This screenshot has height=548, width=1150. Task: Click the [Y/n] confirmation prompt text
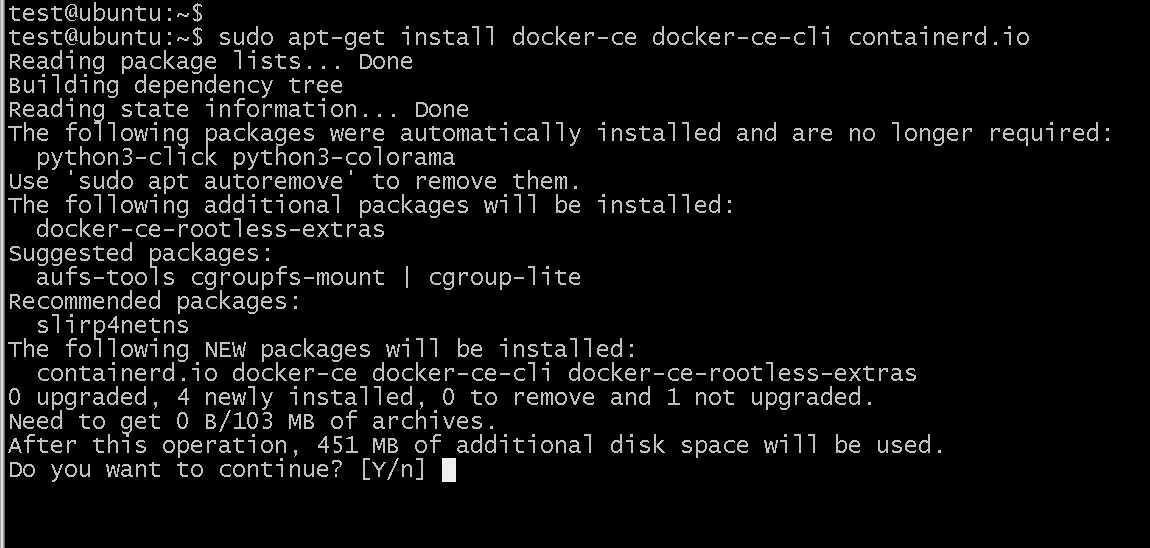(393, 470)
